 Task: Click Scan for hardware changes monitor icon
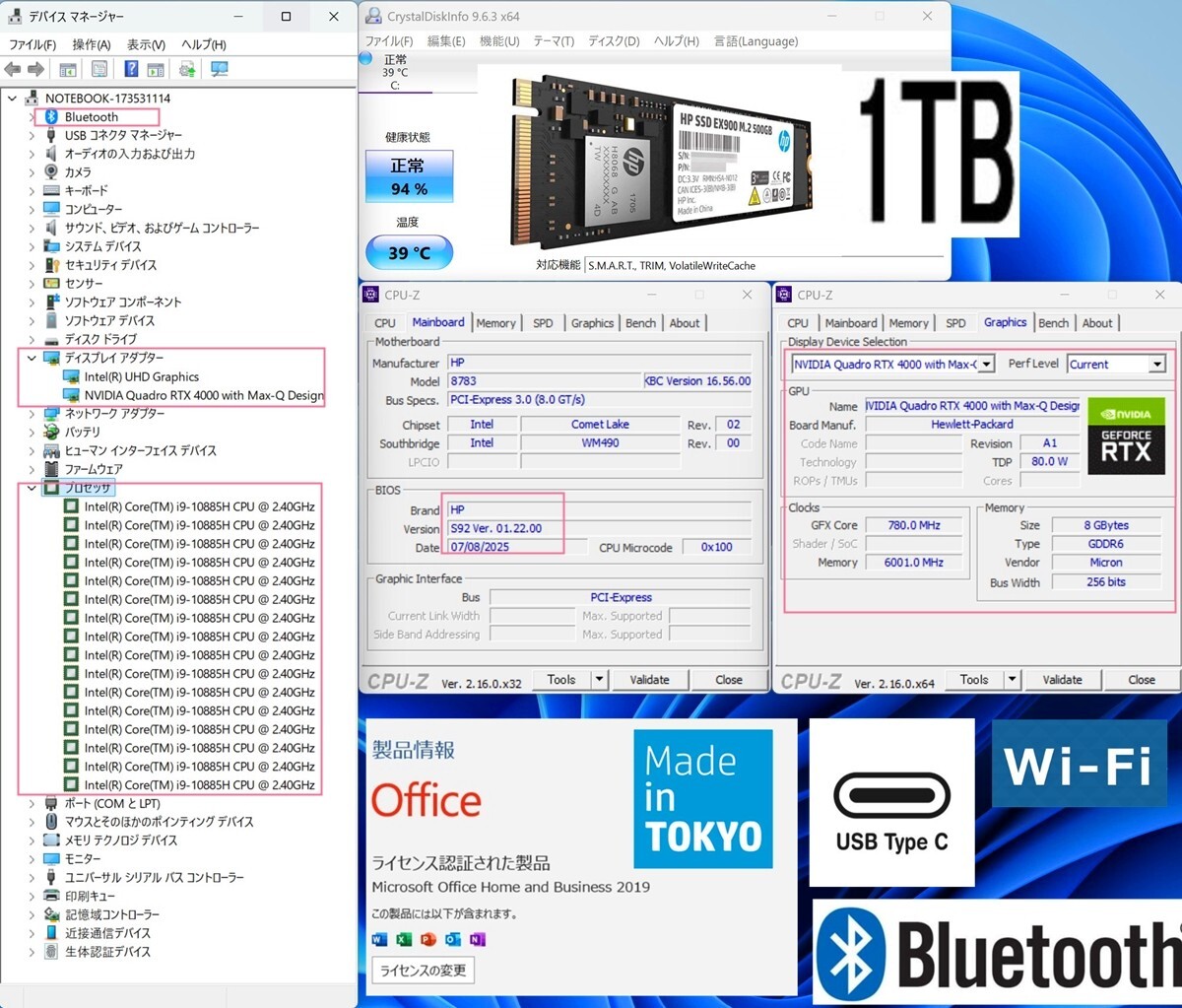(219, 69)
